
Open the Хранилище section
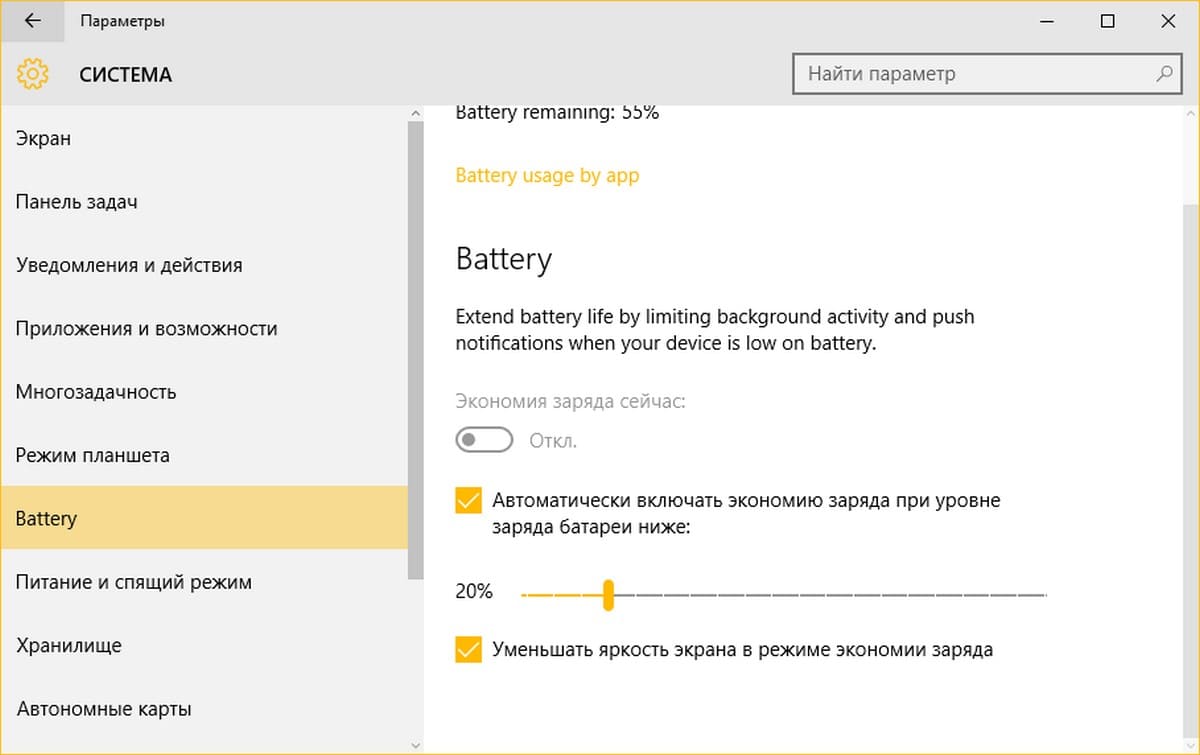click(204, 645)
